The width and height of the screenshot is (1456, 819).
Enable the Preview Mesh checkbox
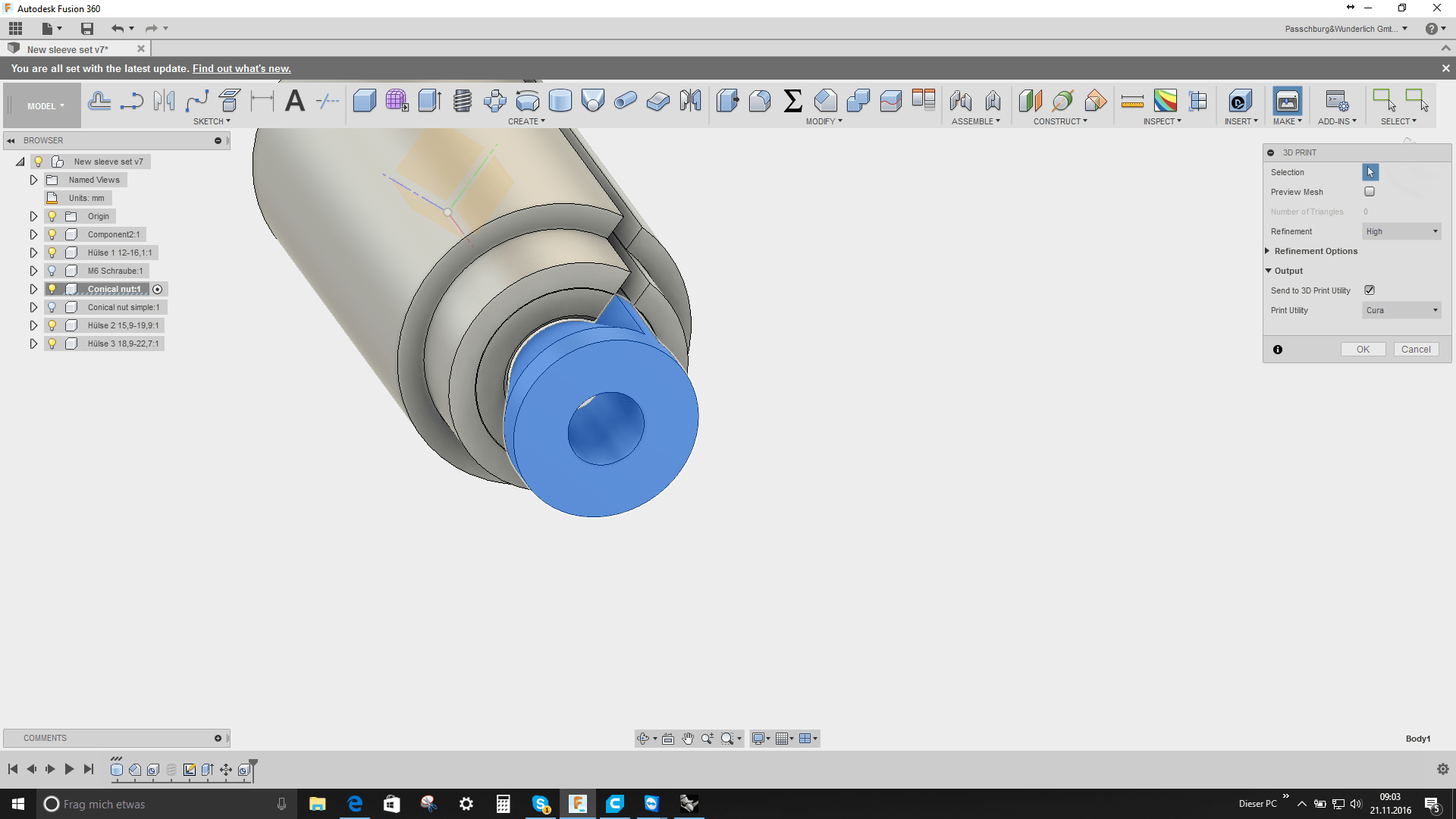pyautogui.click(x=1370, y=192)
